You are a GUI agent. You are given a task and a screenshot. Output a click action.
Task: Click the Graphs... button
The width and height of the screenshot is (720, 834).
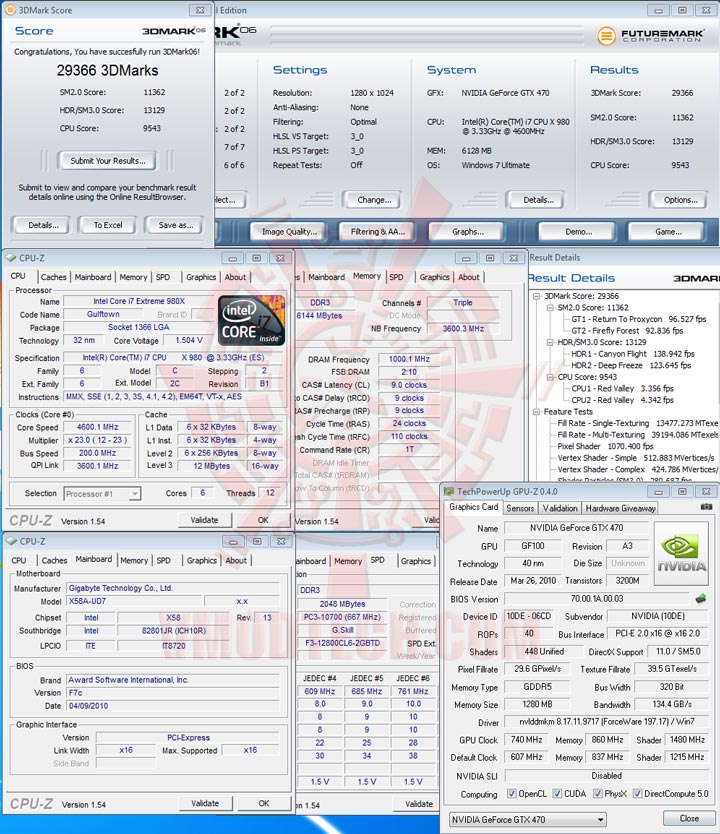[x=468, y=231]
